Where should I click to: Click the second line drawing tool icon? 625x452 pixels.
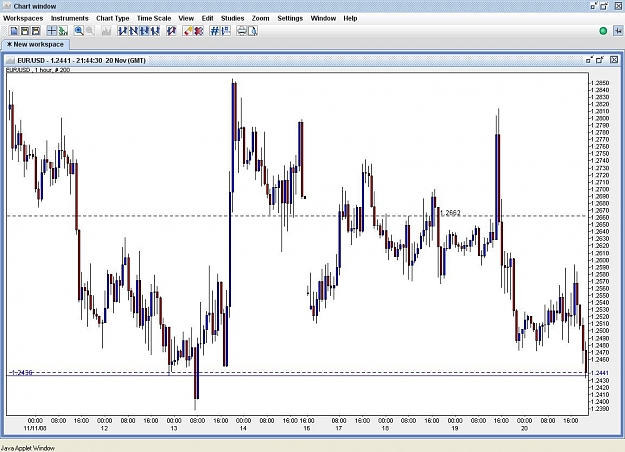133,31
